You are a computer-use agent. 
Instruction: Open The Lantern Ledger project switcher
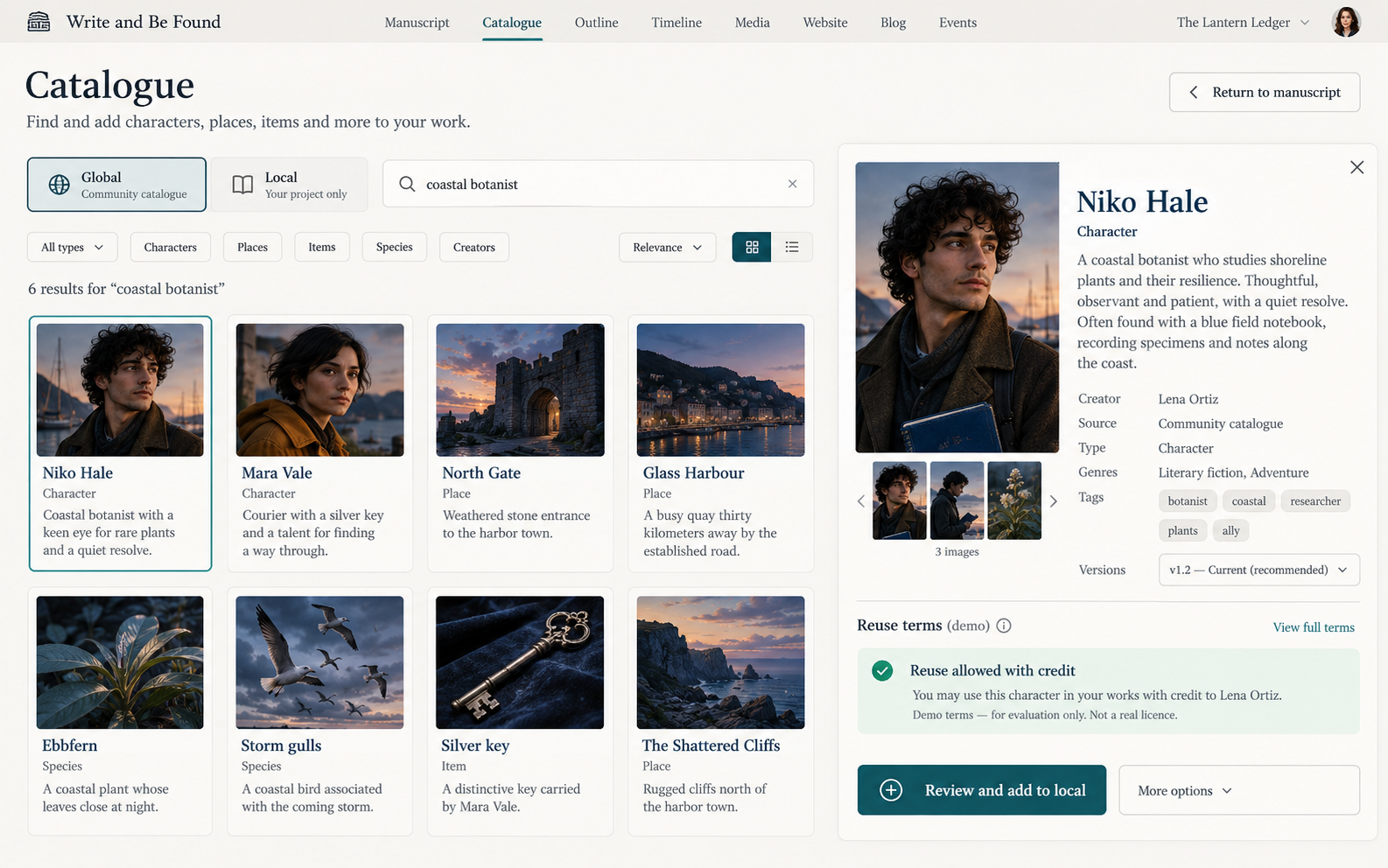tap(1243, 23)
